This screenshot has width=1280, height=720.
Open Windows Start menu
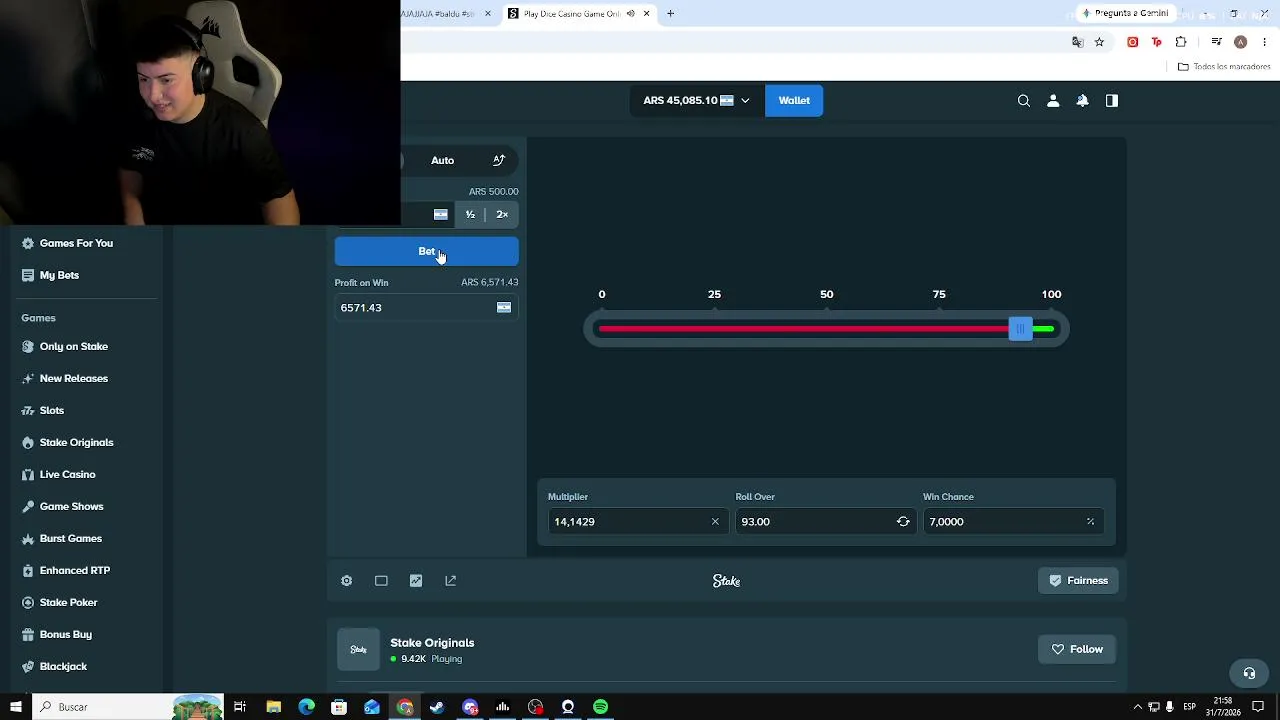(16, 707)
